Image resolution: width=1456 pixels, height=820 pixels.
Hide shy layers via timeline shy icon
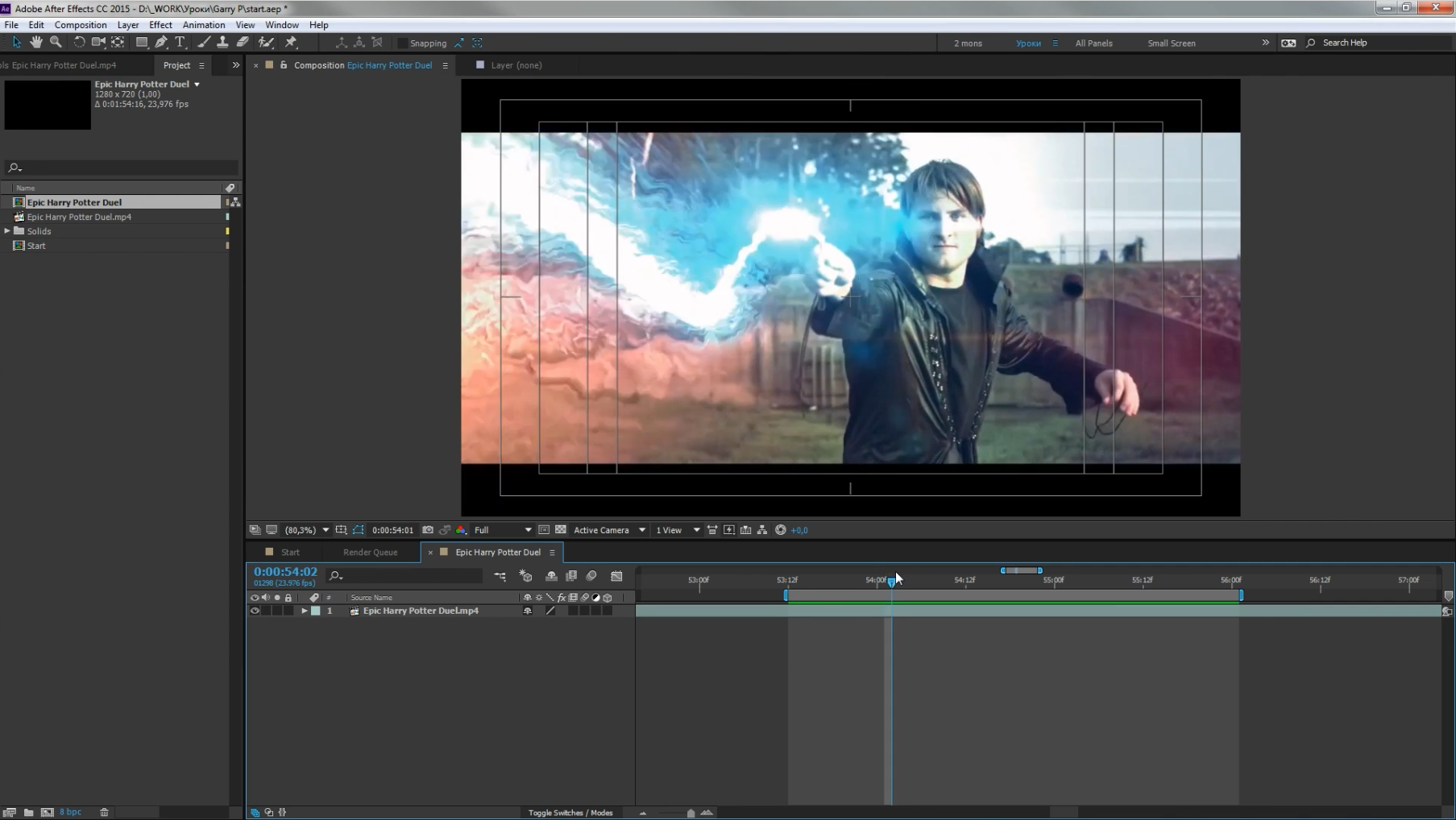[x=551, y=576]
